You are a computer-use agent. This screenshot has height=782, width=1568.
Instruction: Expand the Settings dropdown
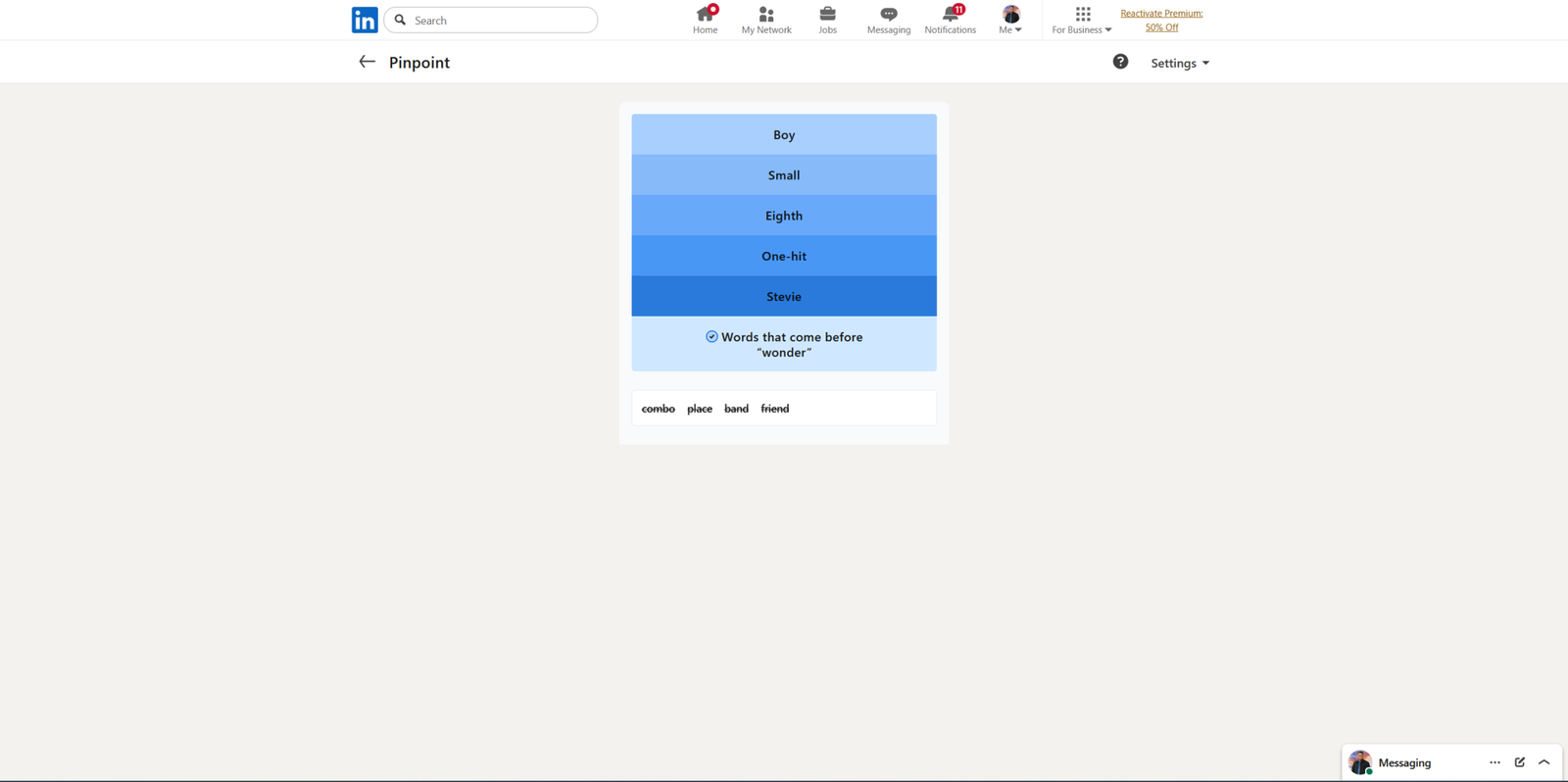1179,63
